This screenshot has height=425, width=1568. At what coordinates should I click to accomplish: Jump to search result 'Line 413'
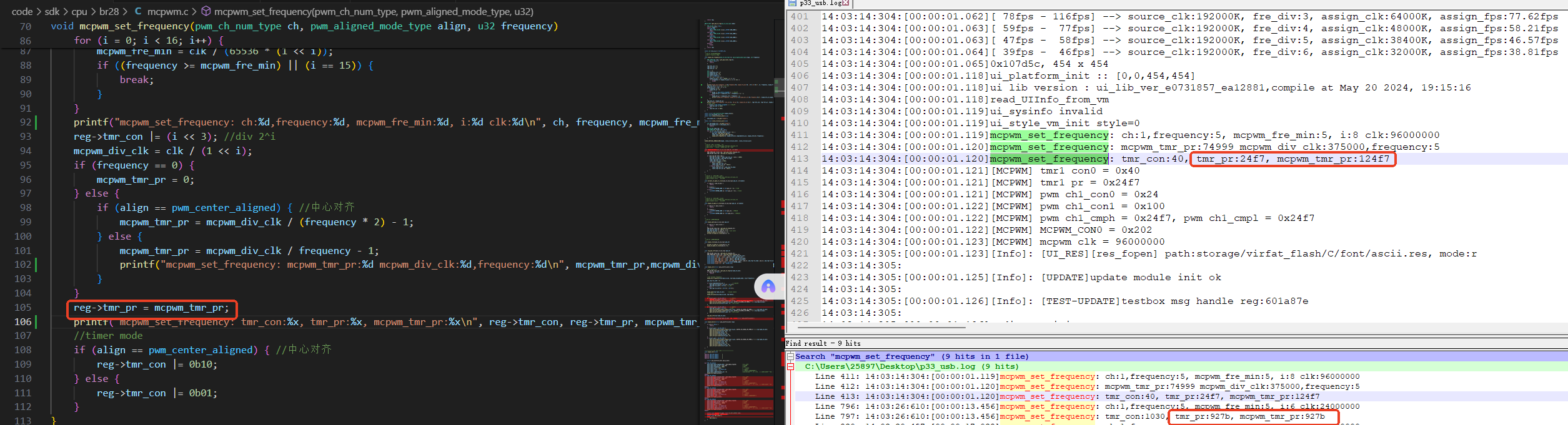coord(1067,396)
